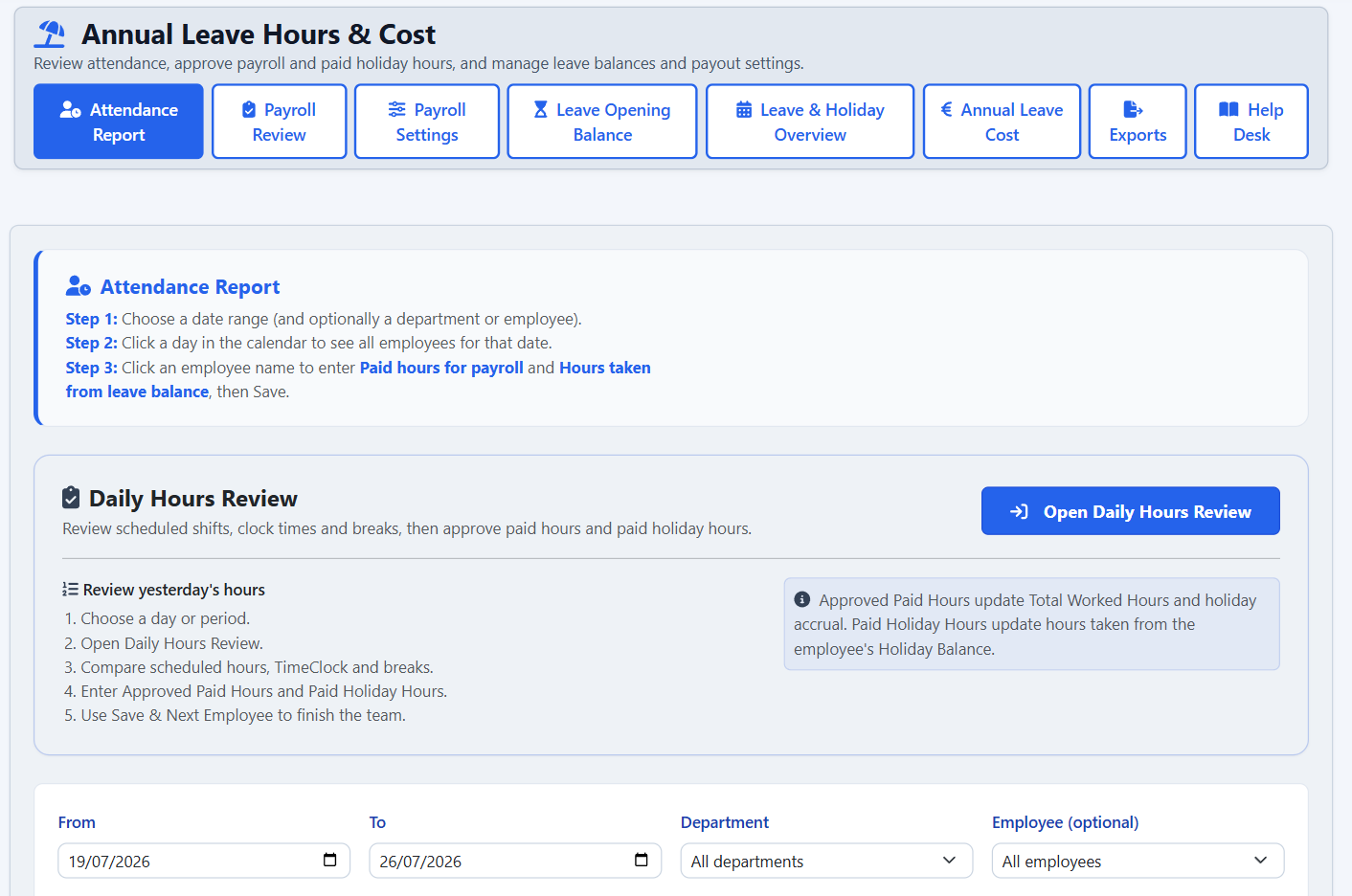Image resolution: width=1352 pixels, height=896 pixels.
Task: Click the Review yesterday's hours subheading
Action: coord(174,590)
